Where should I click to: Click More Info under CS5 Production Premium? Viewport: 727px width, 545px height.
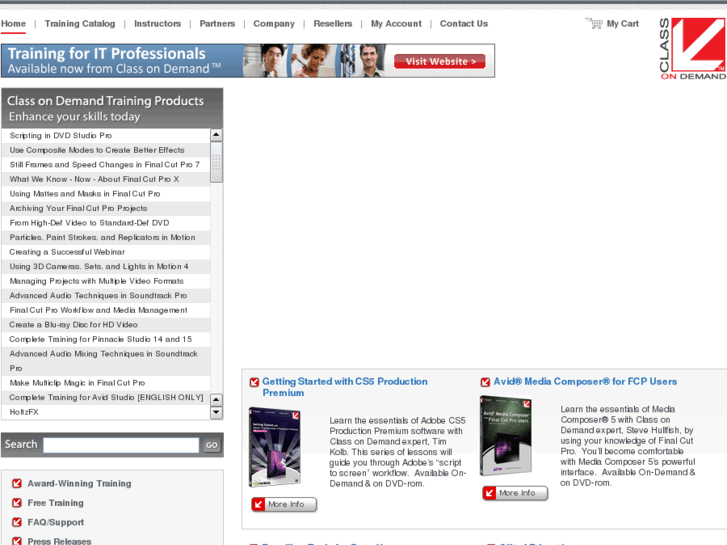[x=284, y=504]
